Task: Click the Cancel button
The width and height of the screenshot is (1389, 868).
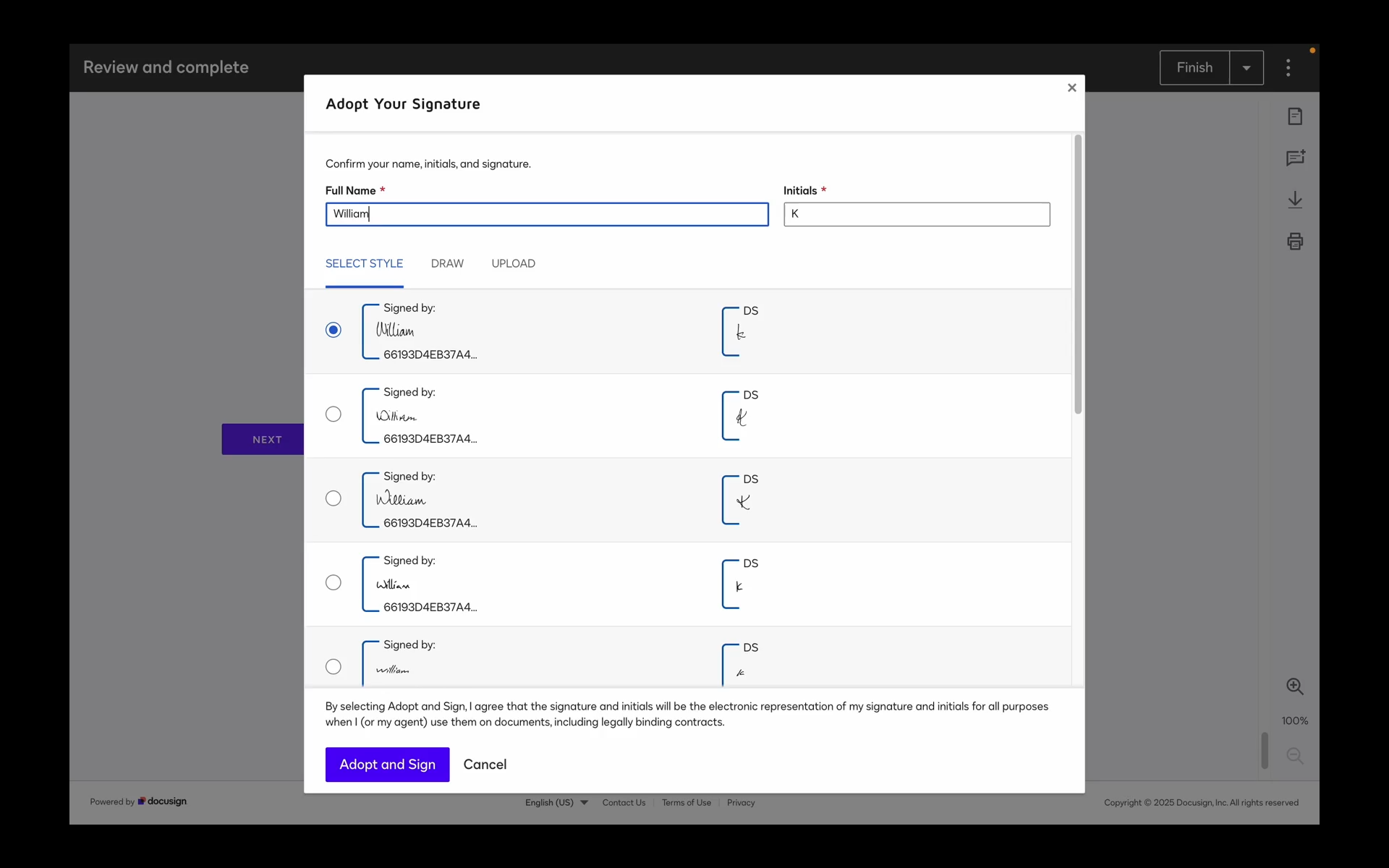Action: tap(485, 765)
